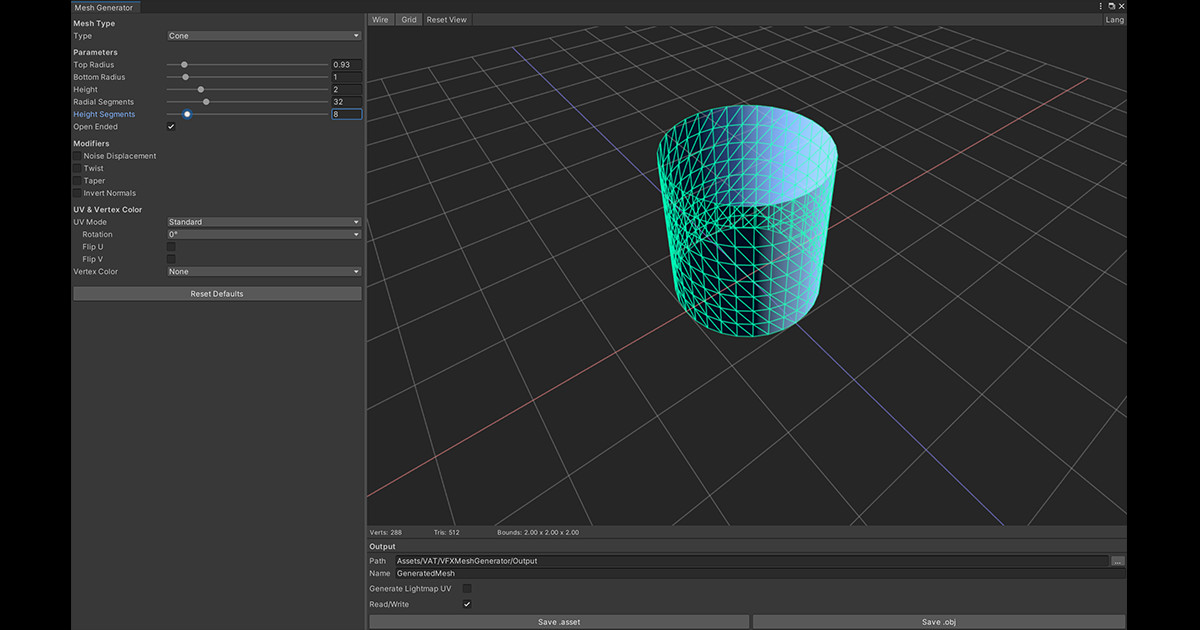Click the 'UV & Vertex Color' section header

click(x=108, y=209)
